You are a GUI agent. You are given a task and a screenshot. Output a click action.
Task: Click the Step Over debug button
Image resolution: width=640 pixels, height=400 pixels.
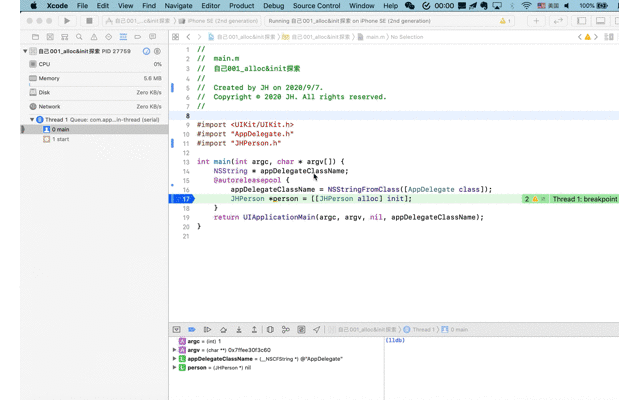tap(223, 329)
